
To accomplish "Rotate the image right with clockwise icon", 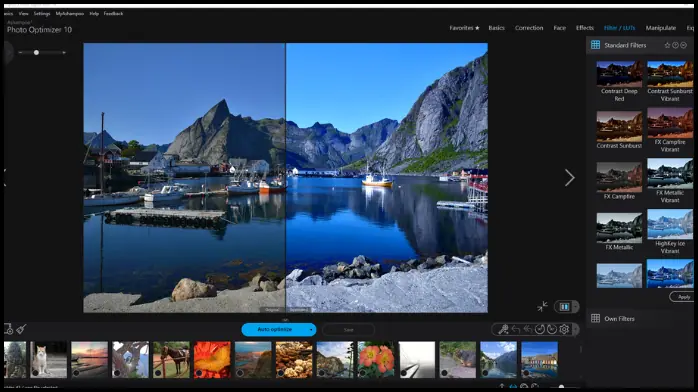I will pos(552,329).
